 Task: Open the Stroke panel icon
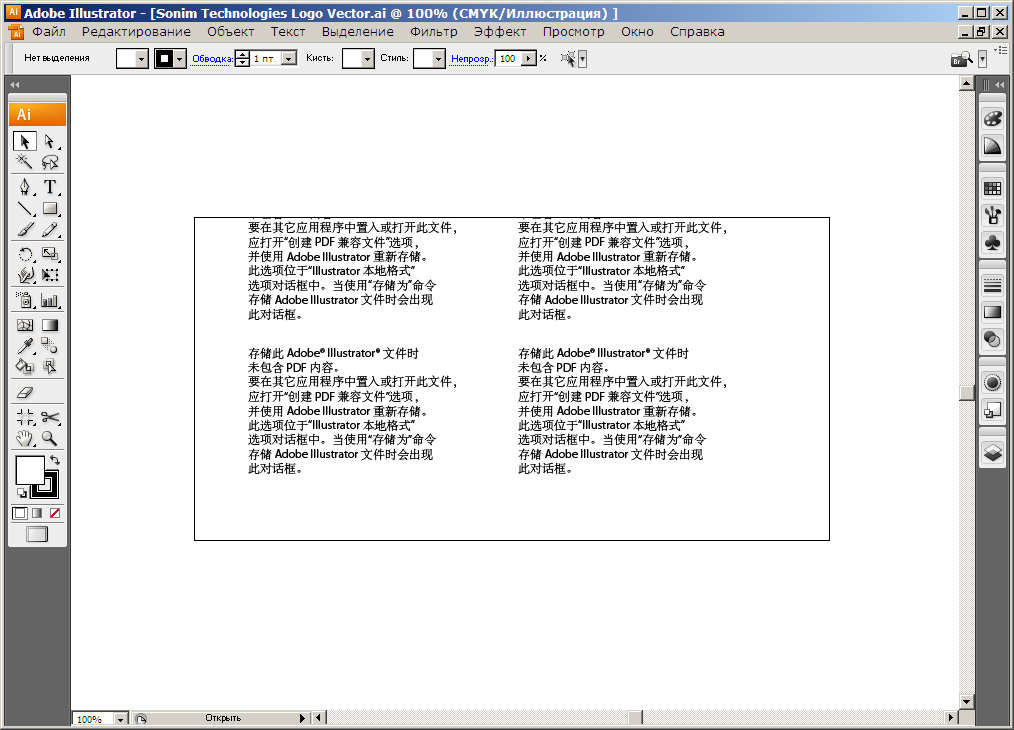pos(992,285)
